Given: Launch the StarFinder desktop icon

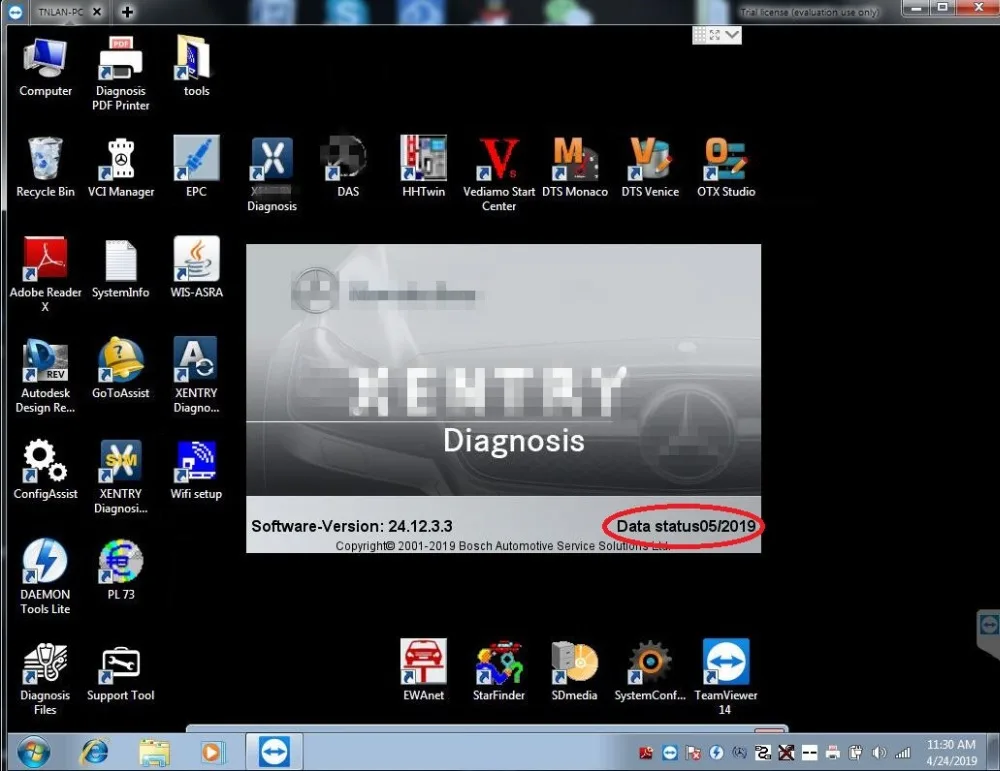Looking at the screenshot, I should (499, 671).
